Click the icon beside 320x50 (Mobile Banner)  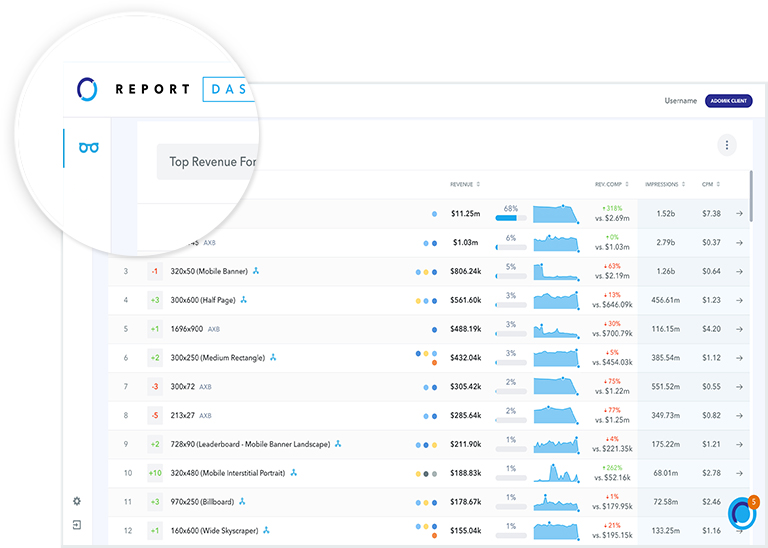pos(256,271)
